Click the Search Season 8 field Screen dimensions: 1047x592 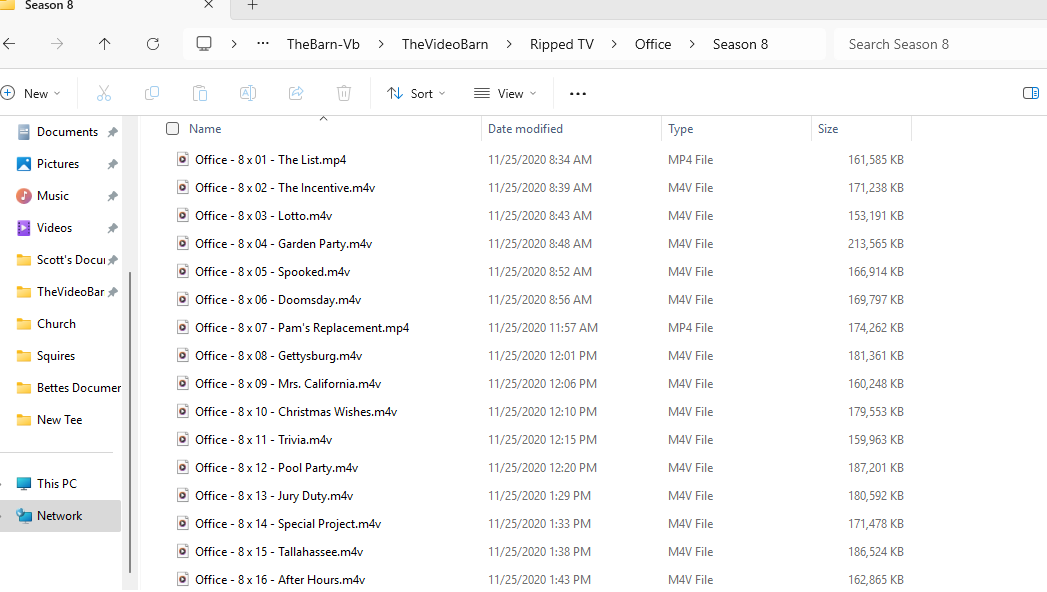click(x=940, y=44)
